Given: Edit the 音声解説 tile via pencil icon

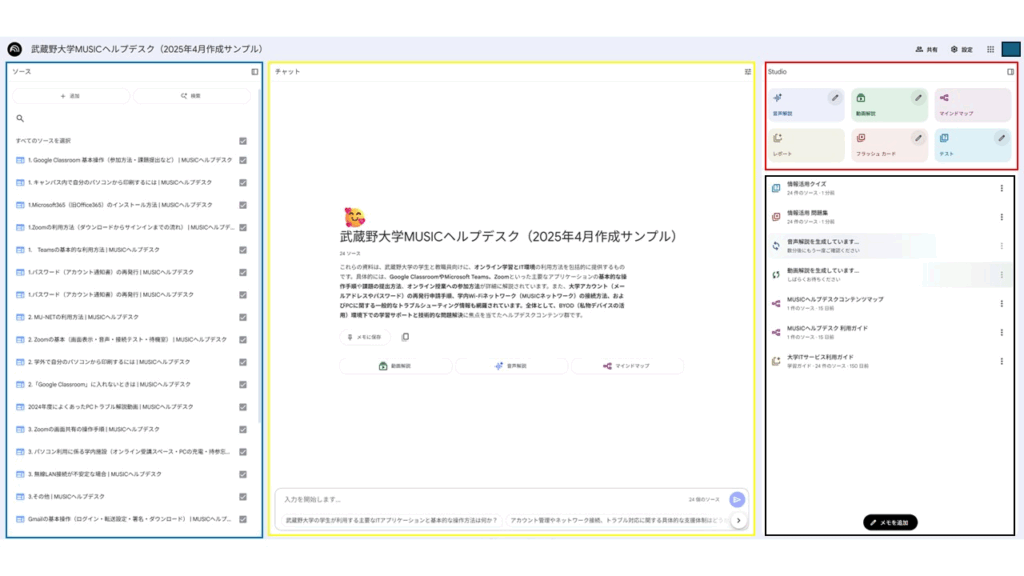Looking at the screenshot, I should 835,98.
